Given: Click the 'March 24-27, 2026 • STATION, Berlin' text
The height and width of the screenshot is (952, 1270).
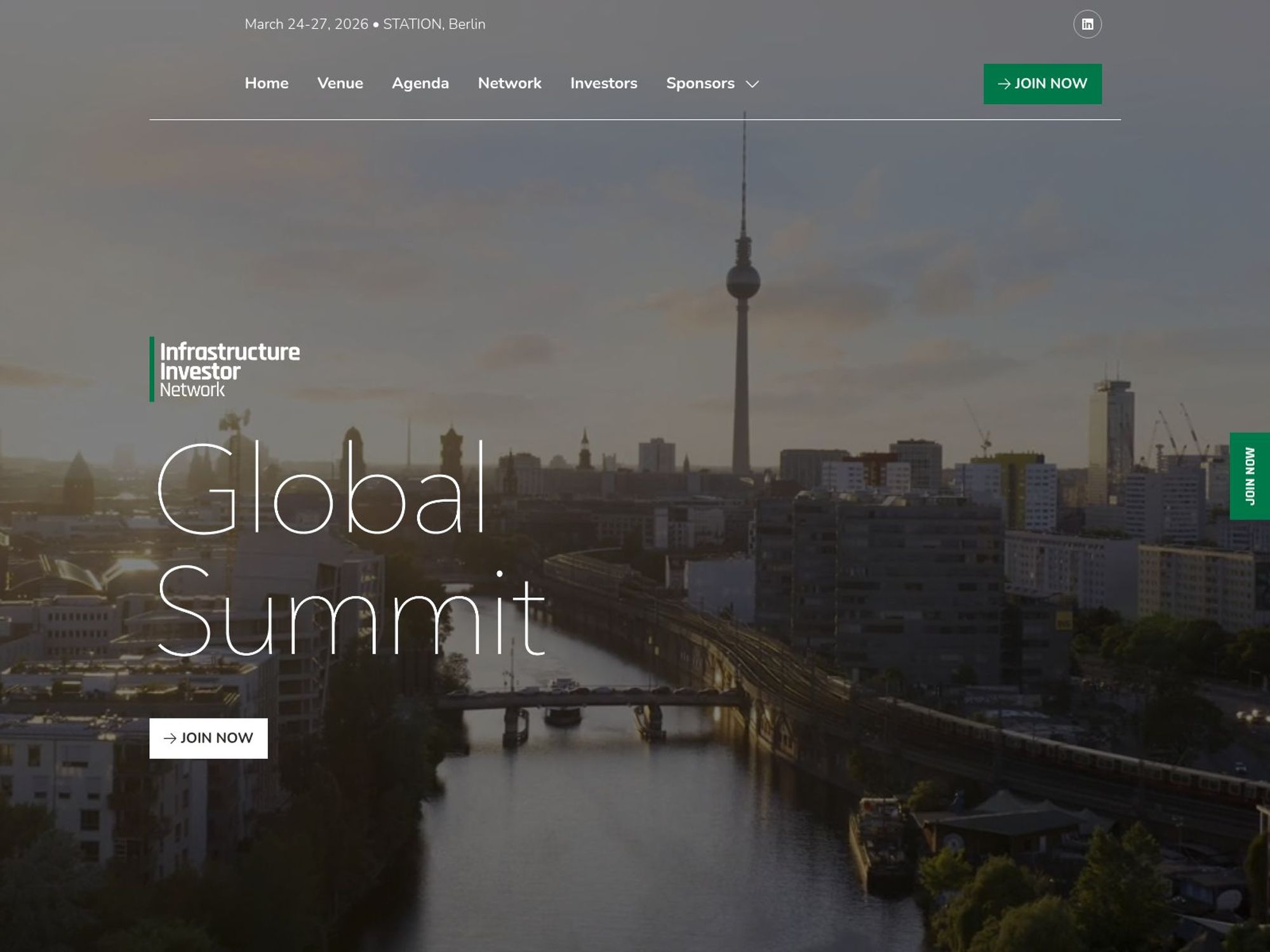Looking at the screenshot, I should pos(365,24).
